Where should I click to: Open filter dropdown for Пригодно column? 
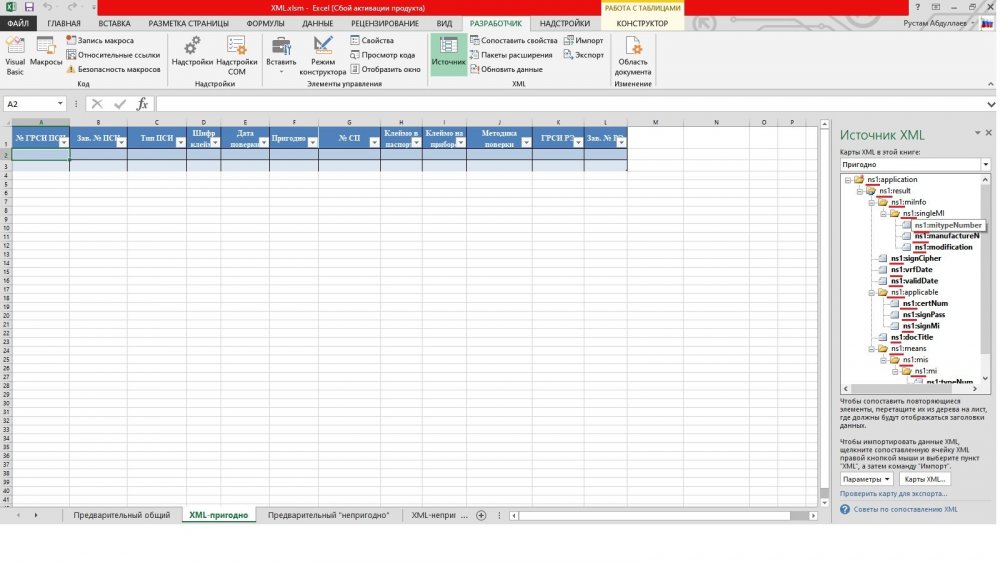point(311,143)
